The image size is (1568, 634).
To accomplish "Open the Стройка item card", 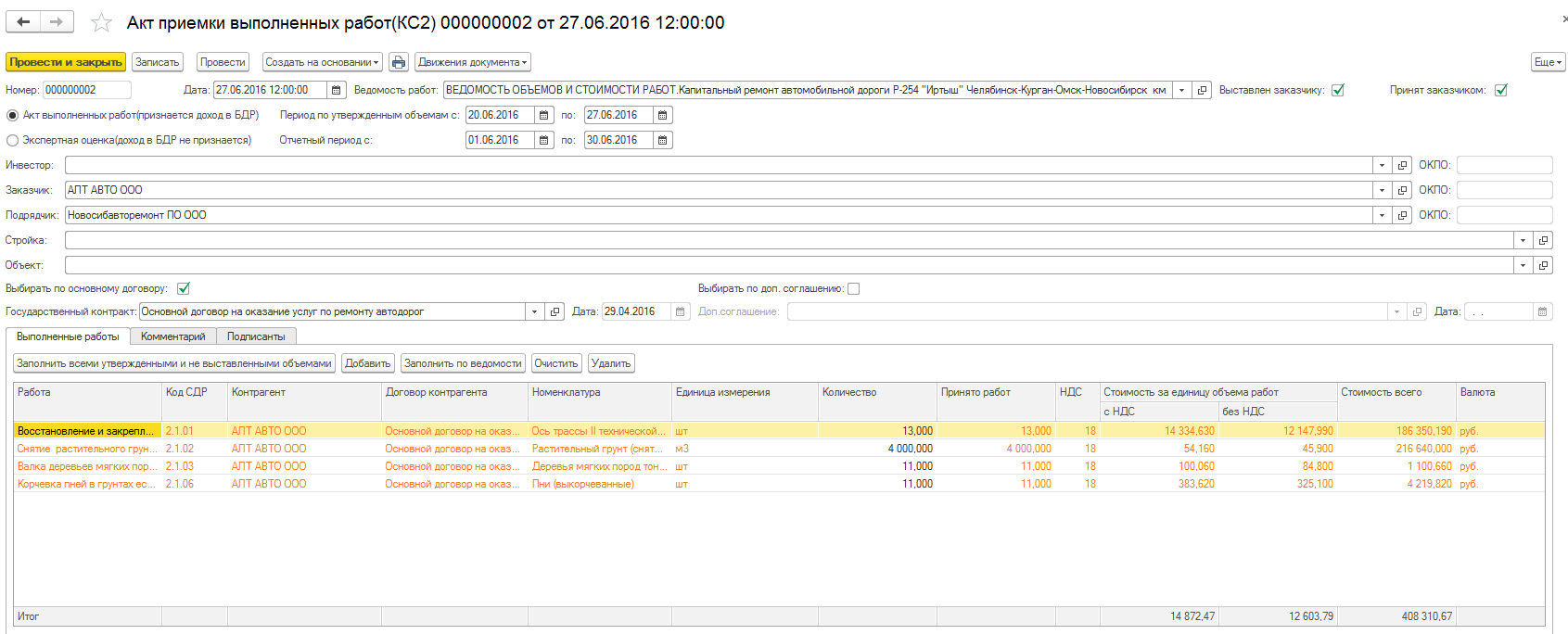I will [1544, 240].
